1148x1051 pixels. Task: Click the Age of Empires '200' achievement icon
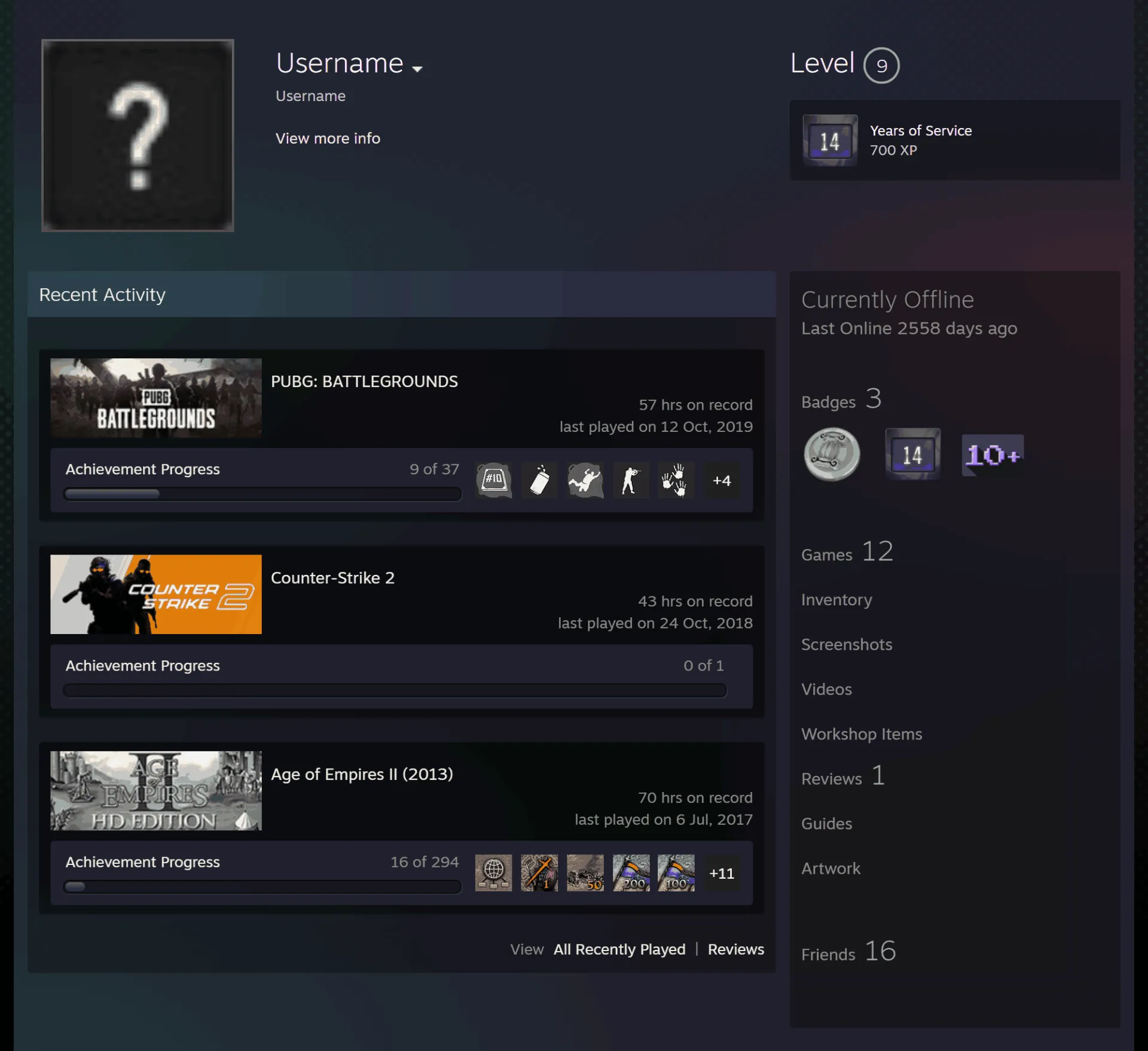(631, 873)
